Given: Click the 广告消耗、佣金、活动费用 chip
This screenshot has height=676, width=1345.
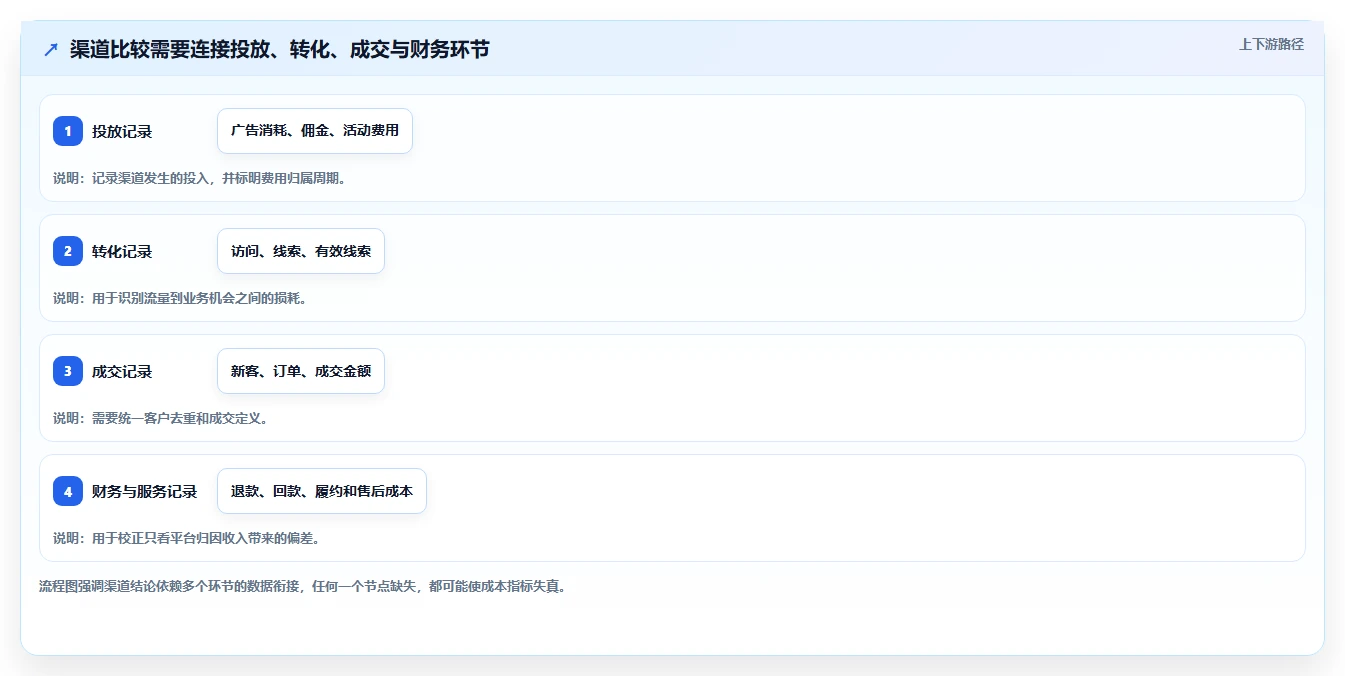Looking at the screenshot, I should click(315, 131).
